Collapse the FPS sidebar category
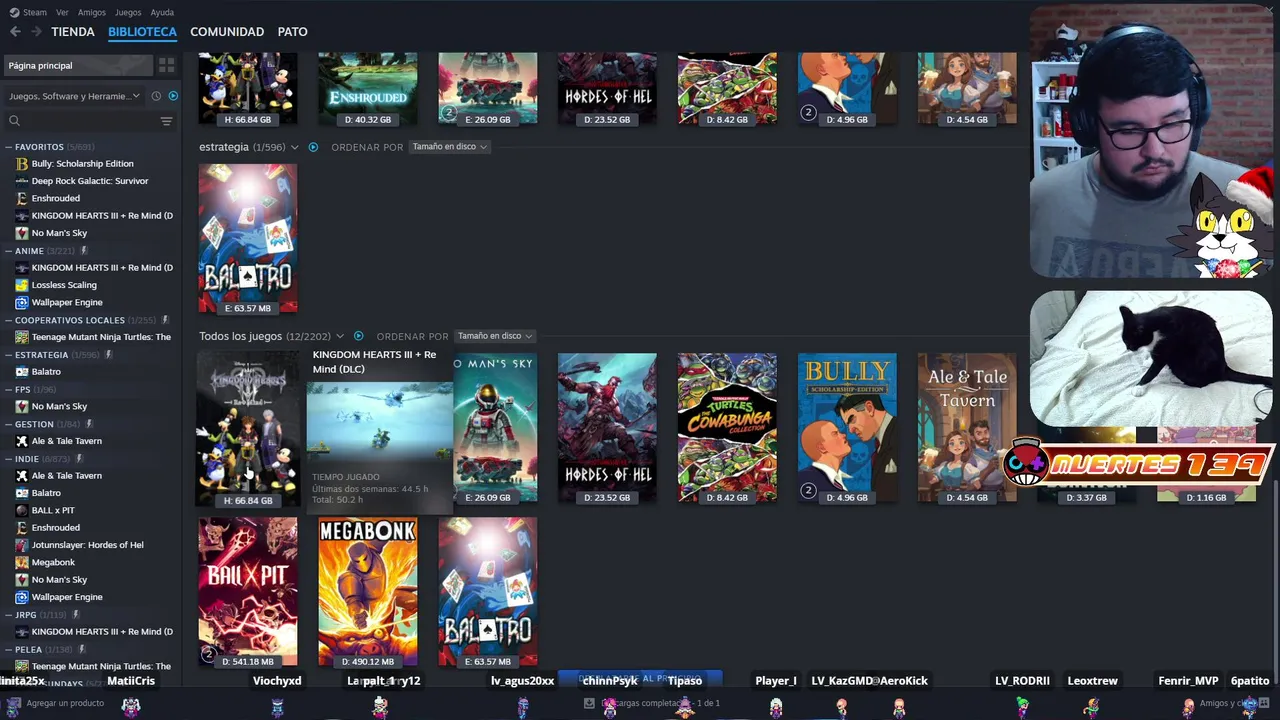 (9, 389)
